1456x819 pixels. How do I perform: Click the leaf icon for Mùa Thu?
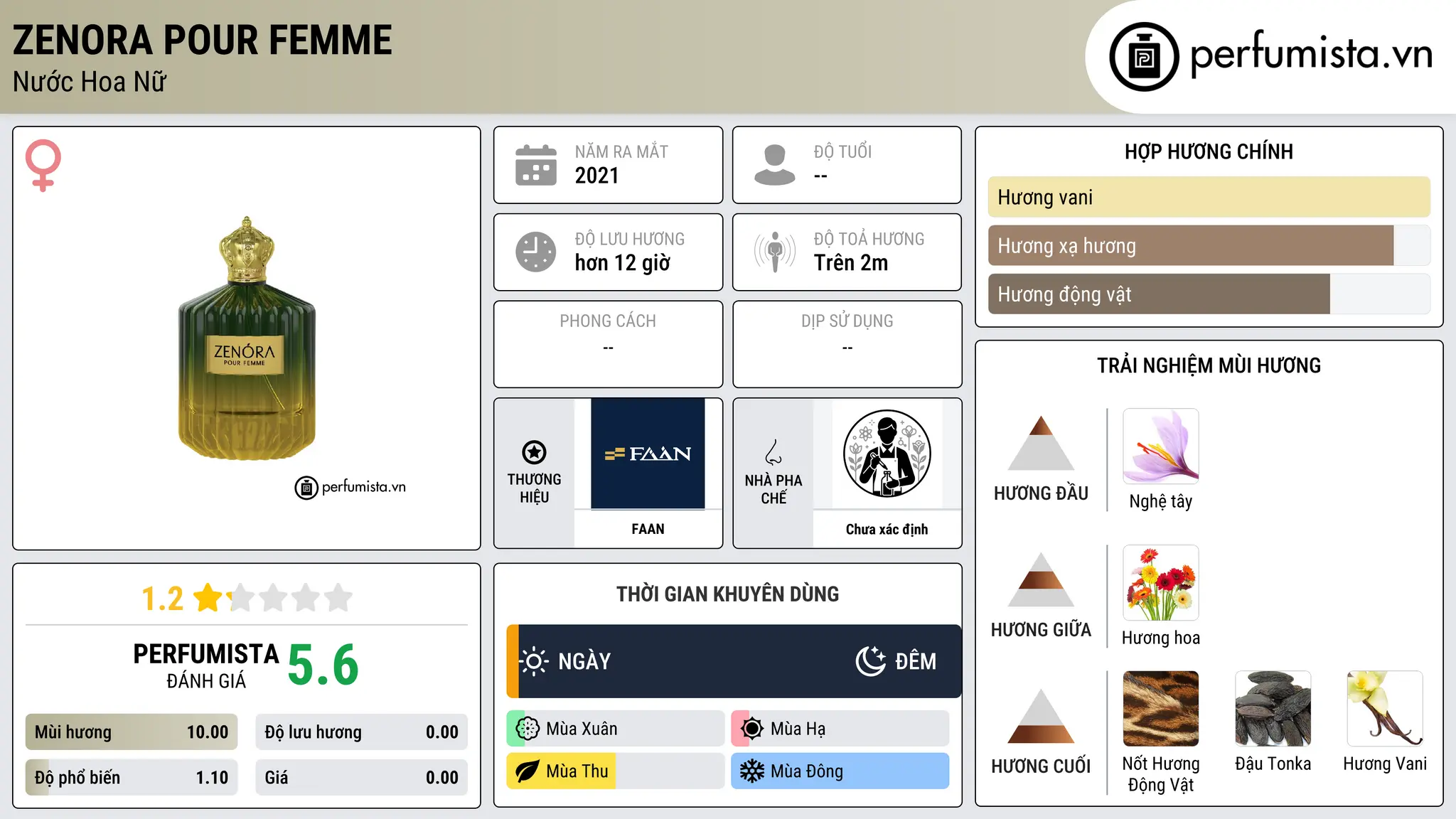coord(528,771)
